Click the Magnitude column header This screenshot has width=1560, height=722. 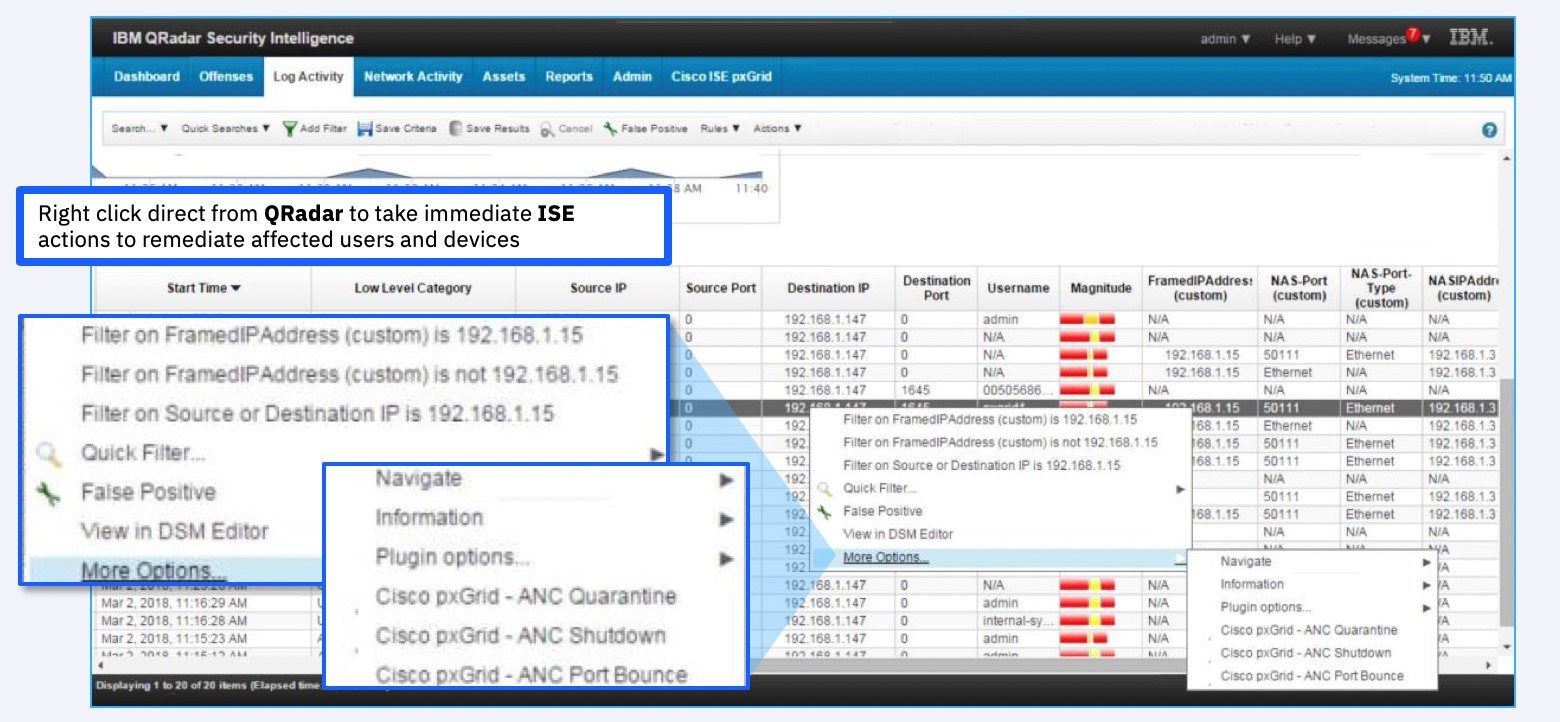(1101, 288)
